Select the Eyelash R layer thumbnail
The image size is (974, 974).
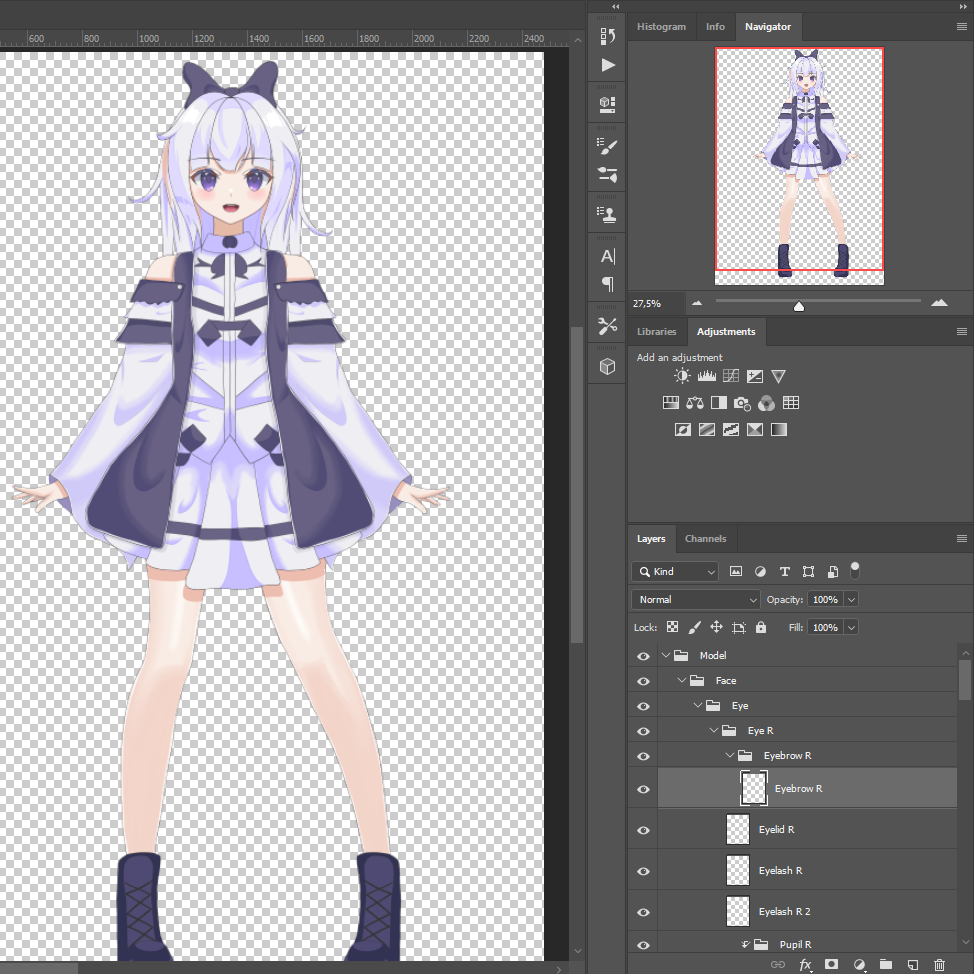point(738,871)
